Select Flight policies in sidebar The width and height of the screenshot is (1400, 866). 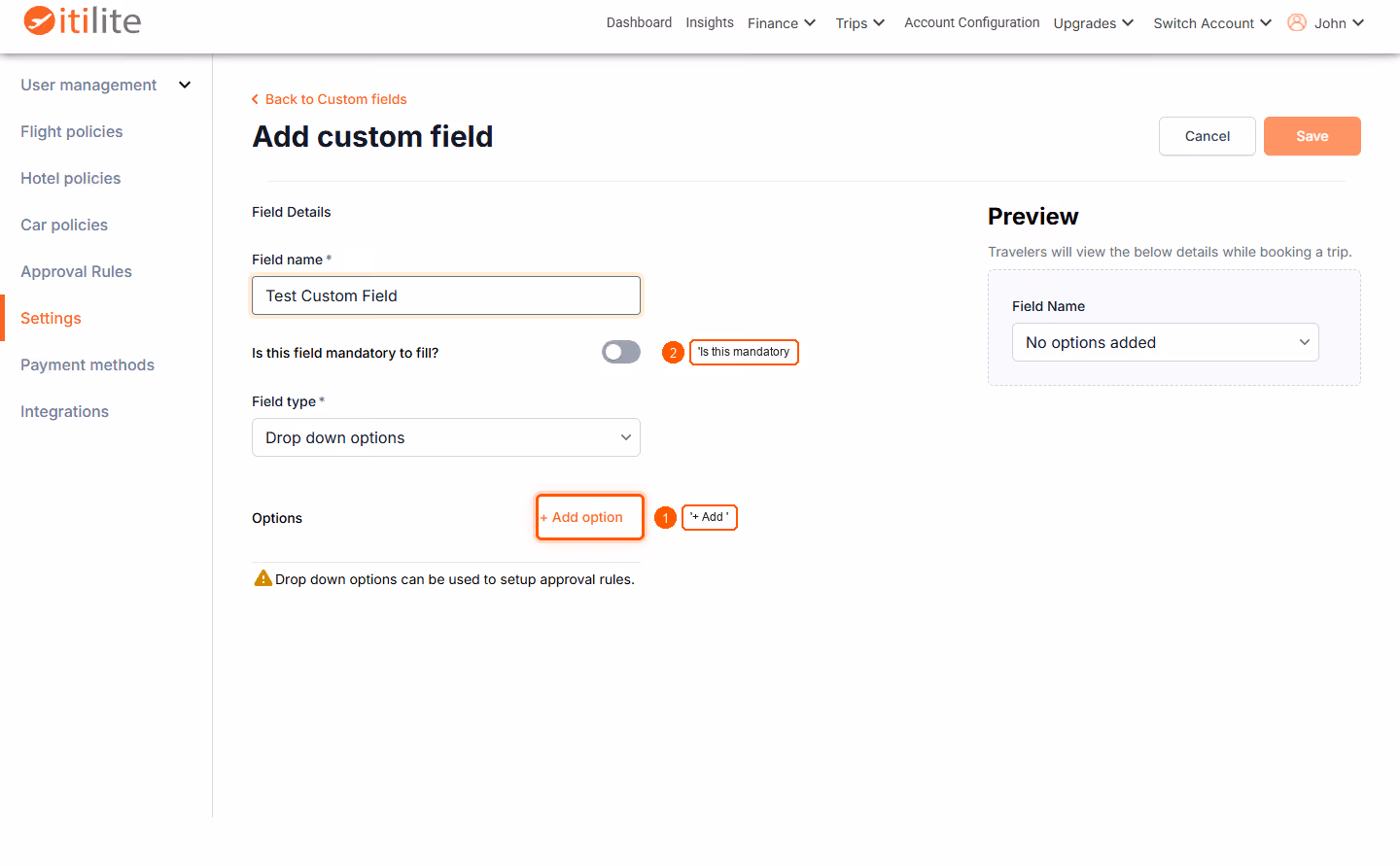pos(72,131)
